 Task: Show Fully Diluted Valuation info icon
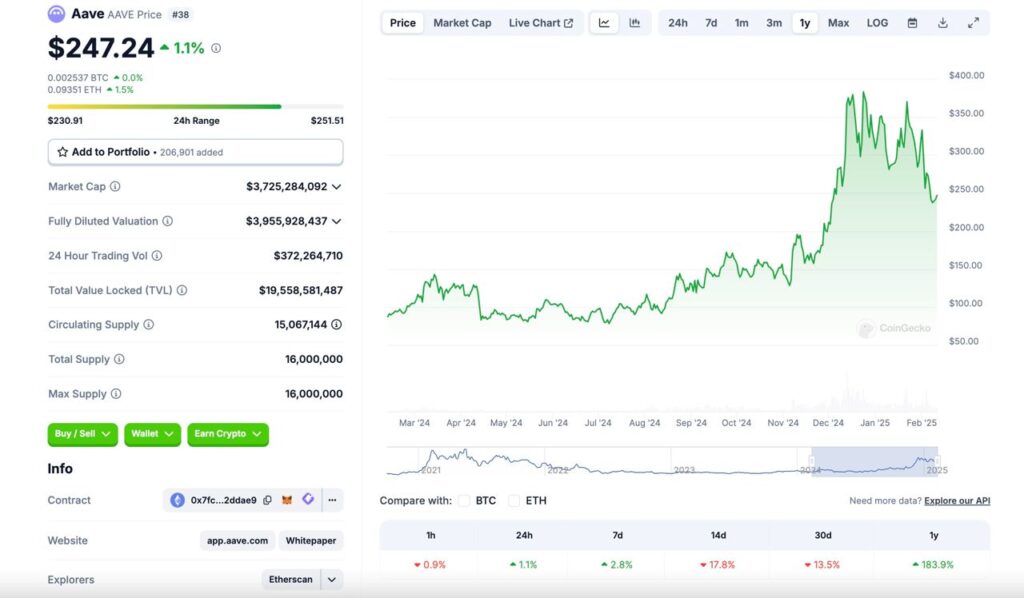coord(168,221)
